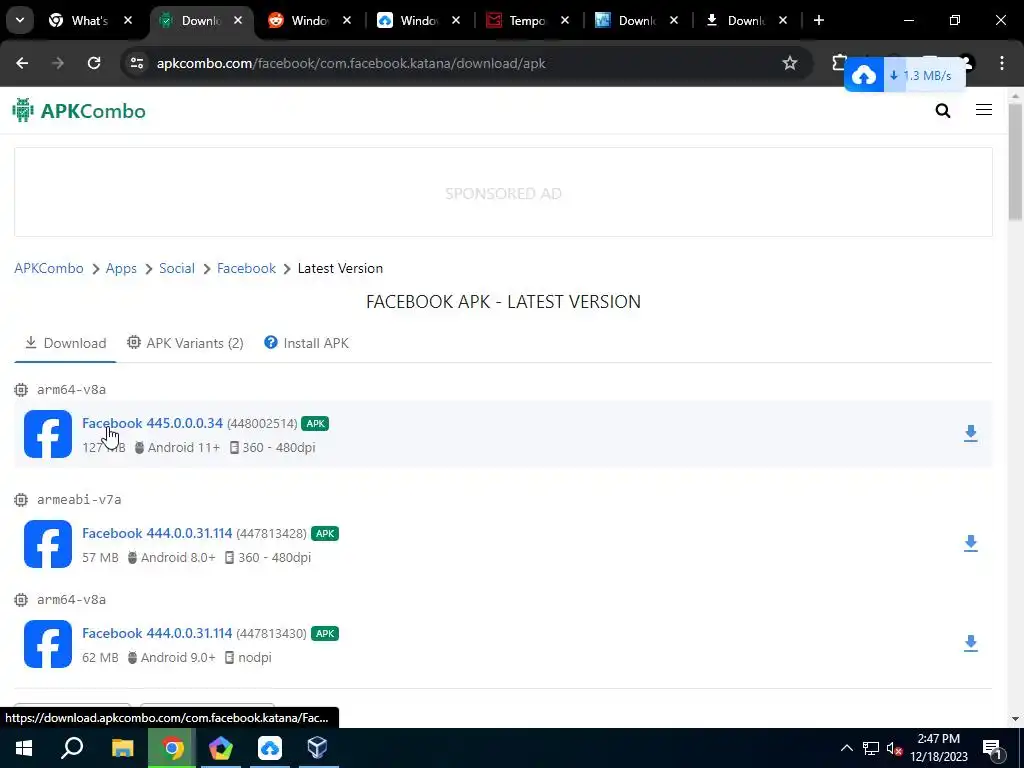Bookmark this page with the star icon

790,63
